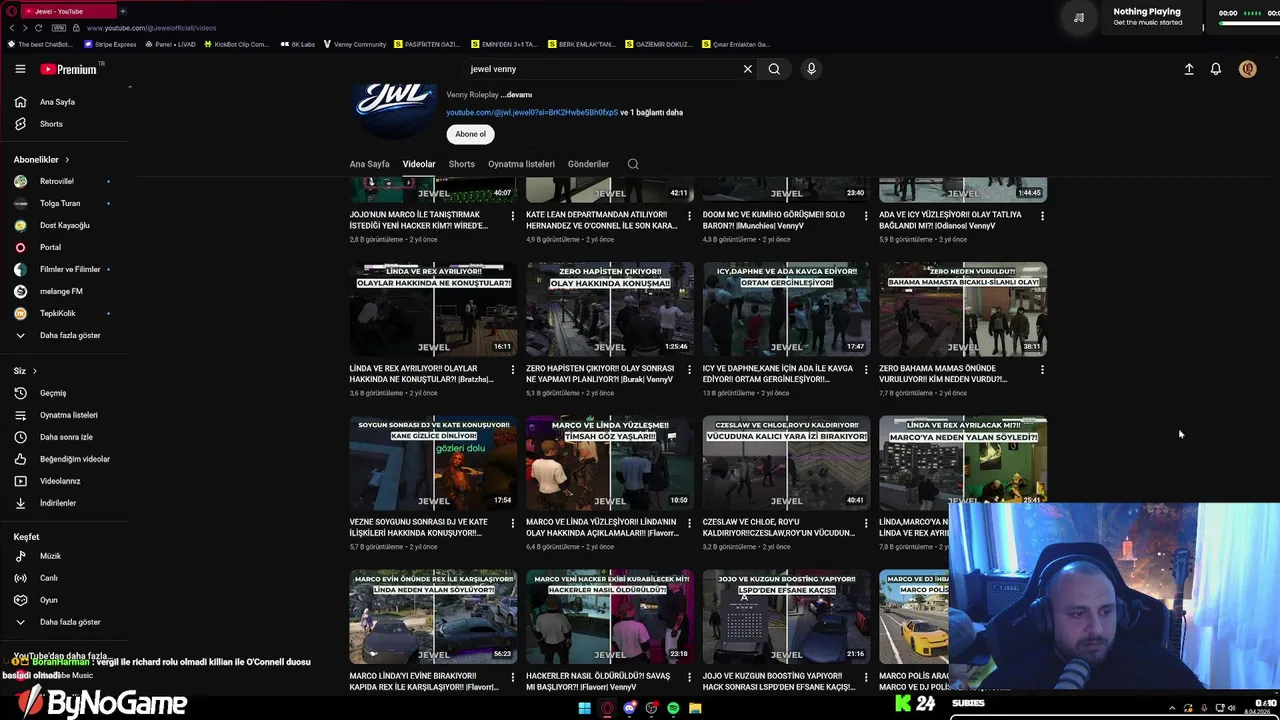
Task: Open Daha sonra izle in sidebar
Action: (66, 437)
